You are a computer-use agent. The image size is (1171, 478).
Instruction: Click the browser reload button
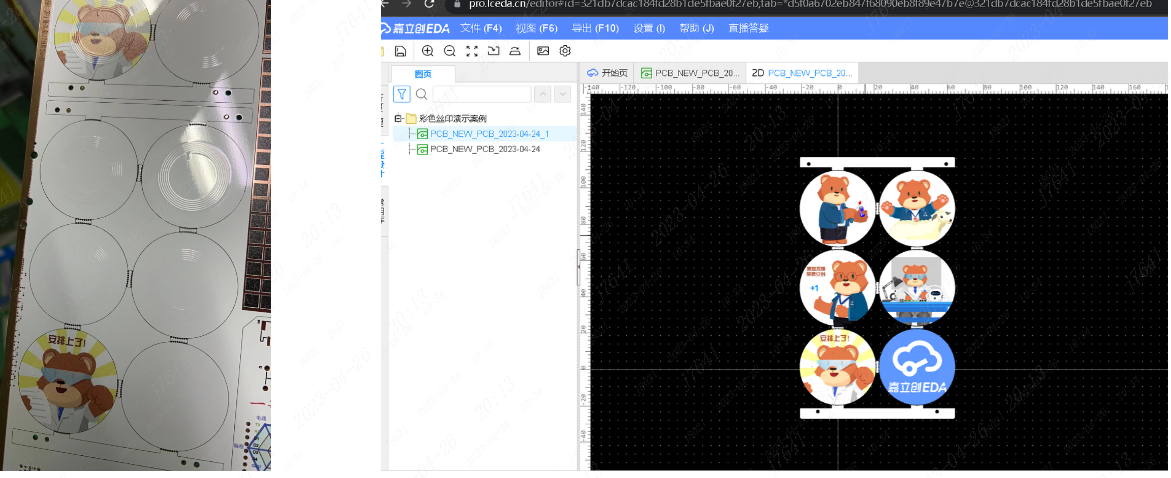click(430, 5)
